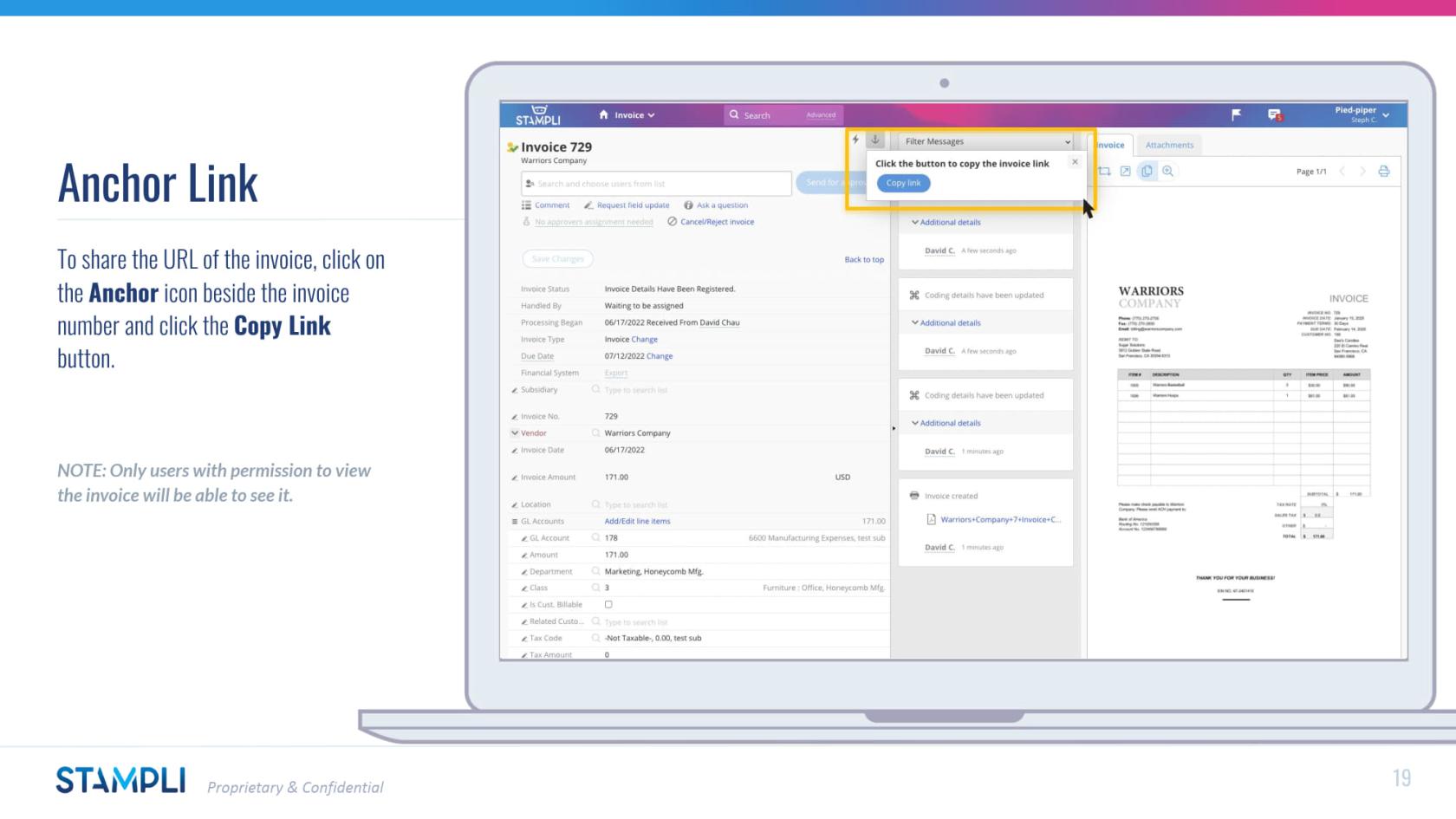Image resolution: width=1456 pixels, height=819 pixels.
Task: Select the crop tool in invoice viewer
Action: click(1105, 172)
